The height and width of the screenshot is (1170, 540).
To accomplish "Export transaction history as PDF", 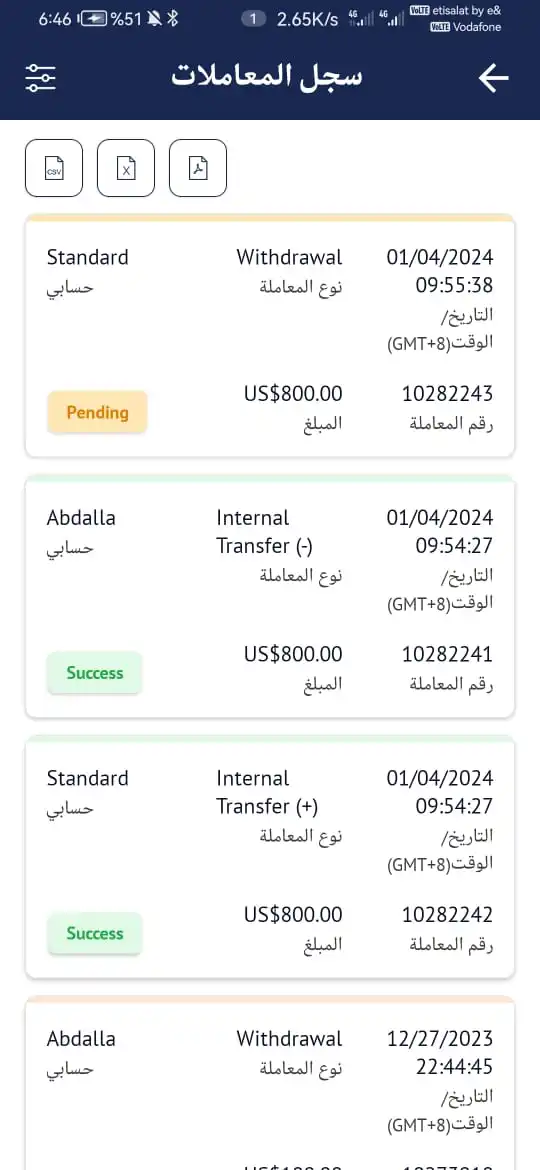I will (198, 168).
